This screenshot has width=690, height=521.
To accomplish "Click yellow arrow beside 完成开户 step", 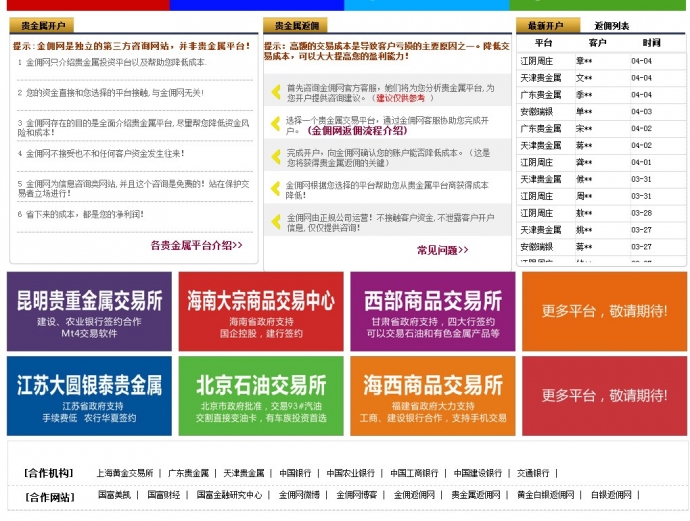I will (x=276, y=157).
